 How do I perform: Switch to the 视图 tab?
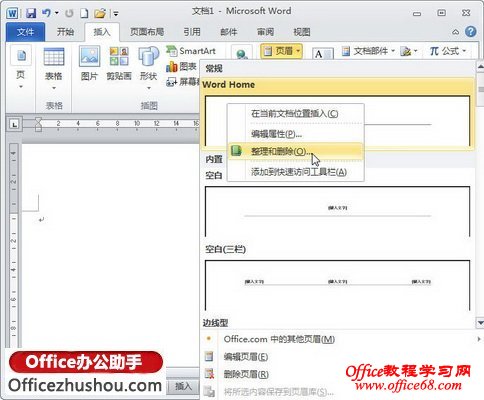click(x=302, y=32)
